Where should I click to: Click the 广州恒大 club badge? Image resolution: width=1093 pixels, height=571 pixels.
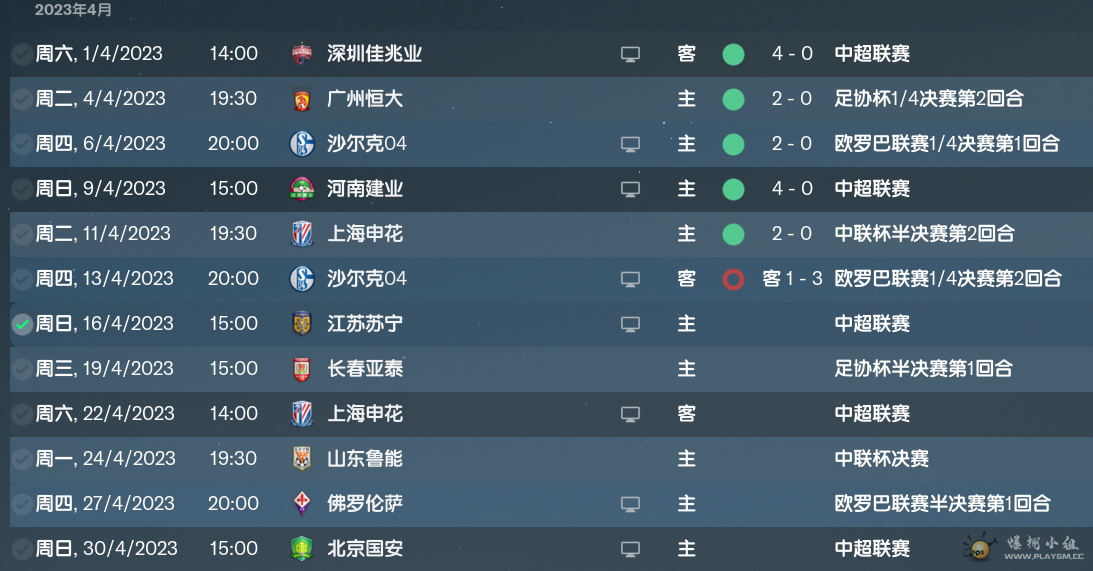coord(302,99)
